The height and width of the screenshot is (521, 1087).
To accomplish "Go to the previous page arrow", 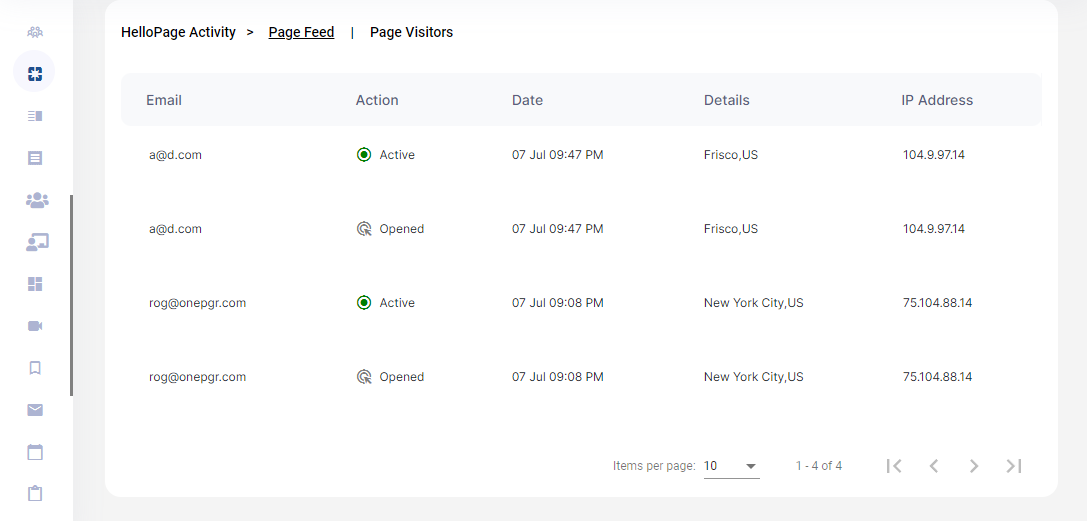I will tap(934, 466).
